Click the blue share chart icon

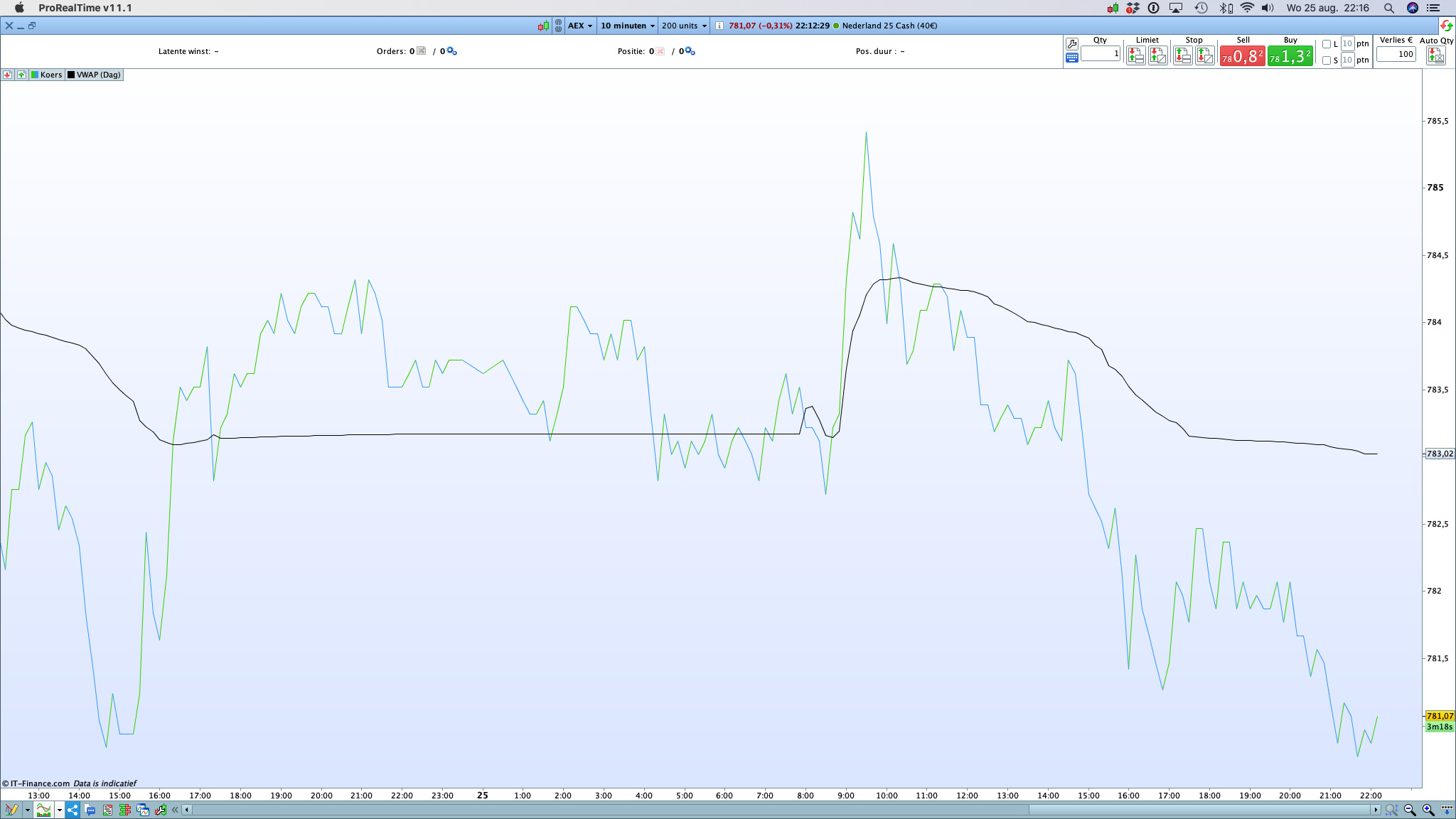pyautogui.click(x=73, y=810)
